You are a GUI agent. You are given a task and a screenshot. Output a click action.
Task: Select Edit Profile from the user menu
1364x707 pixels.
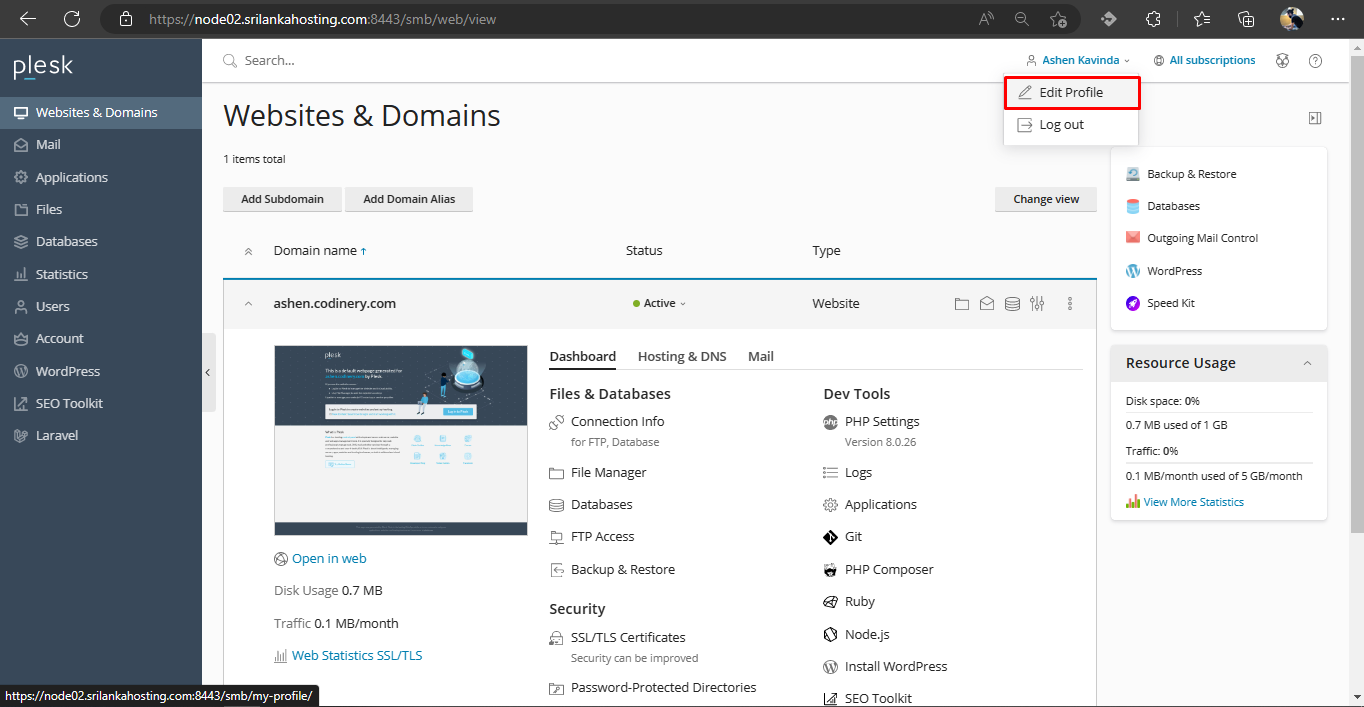coord(1070,93)
